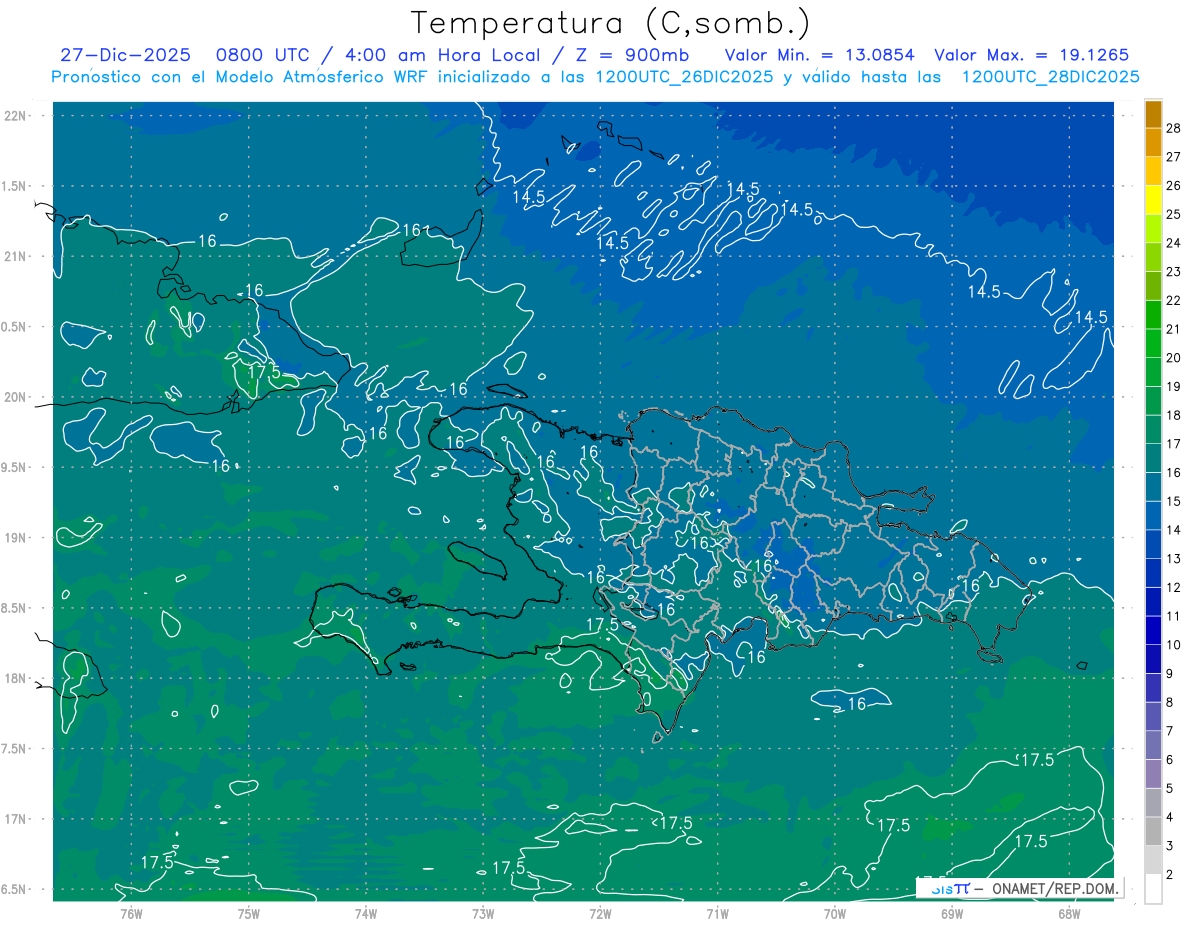Click the '71W' longitude axis label
1200x927 pixels.
click(717, 913)
